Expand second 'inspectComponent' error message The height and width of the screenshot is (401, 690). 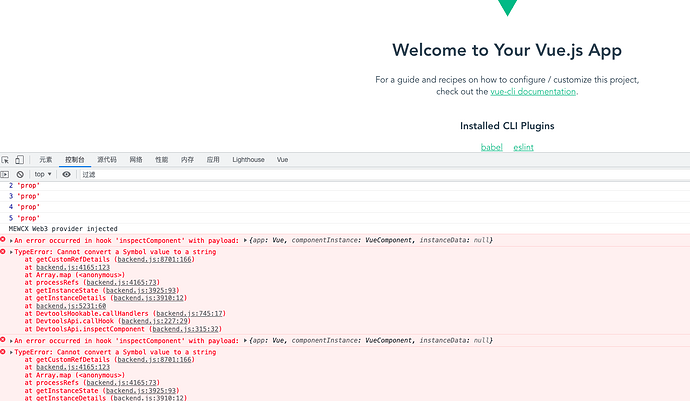click(x=11, y=341)
